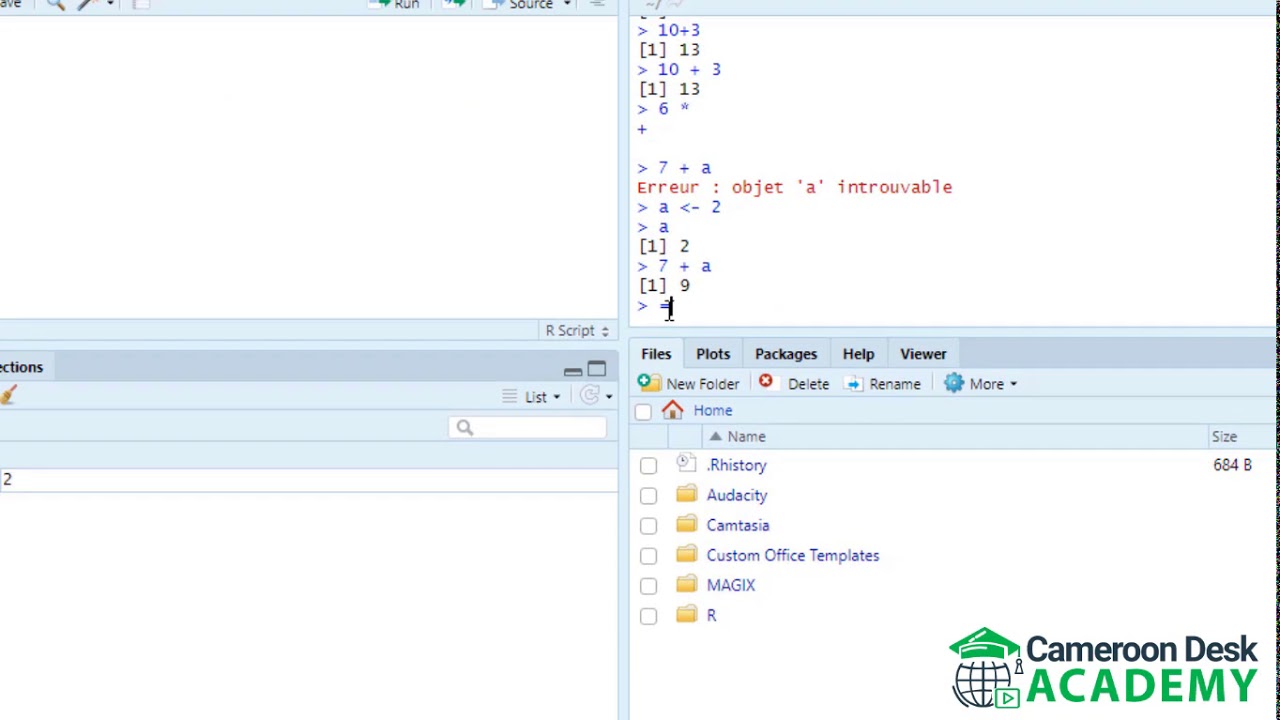Viewport: 1280px width, 720px height.
Task: Open the dropdown arrow beside environment refresh
Action: click(x=608, y=397)
